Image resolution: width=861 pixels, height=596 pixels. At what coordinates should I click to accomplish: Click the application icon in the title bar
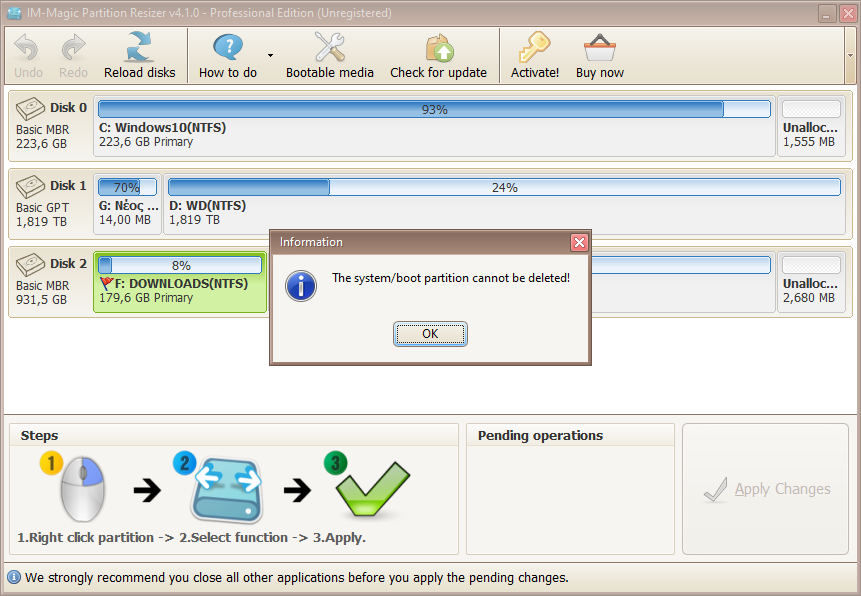[14, 13]
